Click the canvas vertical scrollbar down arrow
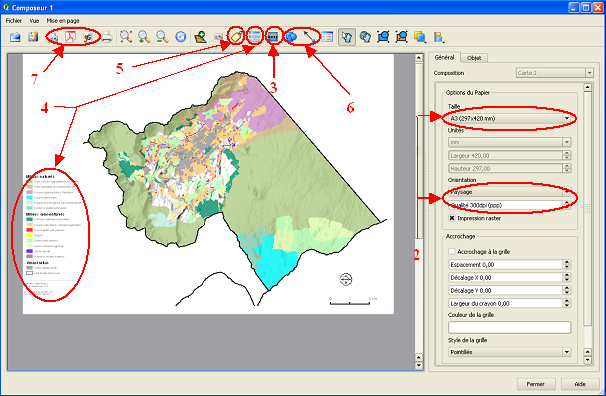Image resolution: width=606 pixels, height=396 pixels. click(x=419, y=365)
